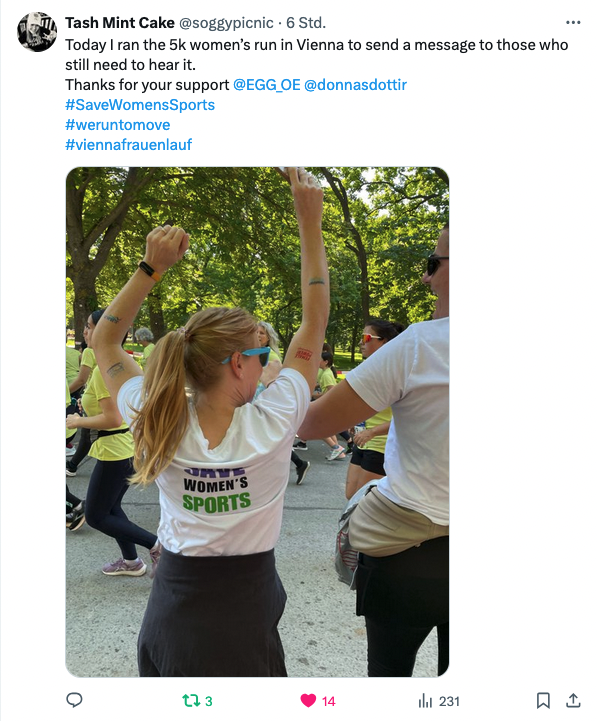
Task: Click the retweet count number 3
Action: 208,701
